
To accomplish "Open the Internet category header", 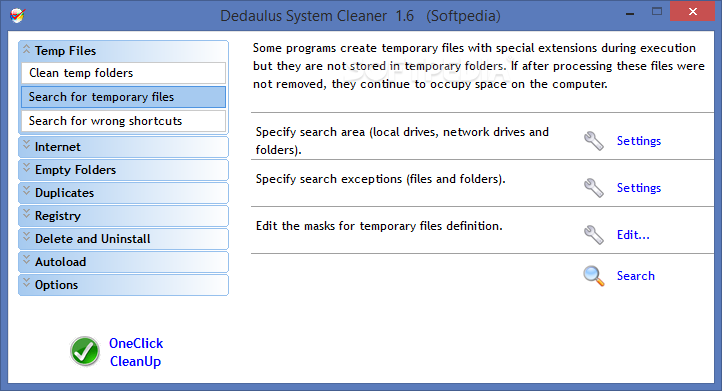I will pos(123,147).
